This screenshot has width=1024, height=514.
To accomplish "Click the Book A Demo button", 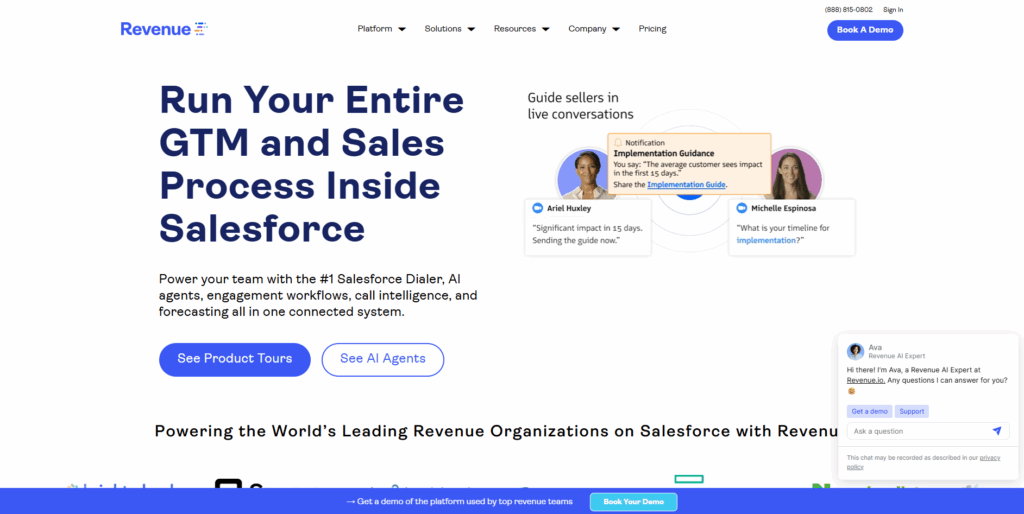I will [865, 30].
